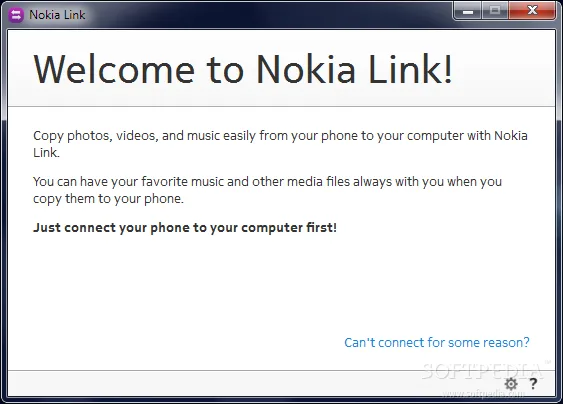Minimize the Nokia Link window
This screenshot has height=404, width=563.
coord(468,11)
